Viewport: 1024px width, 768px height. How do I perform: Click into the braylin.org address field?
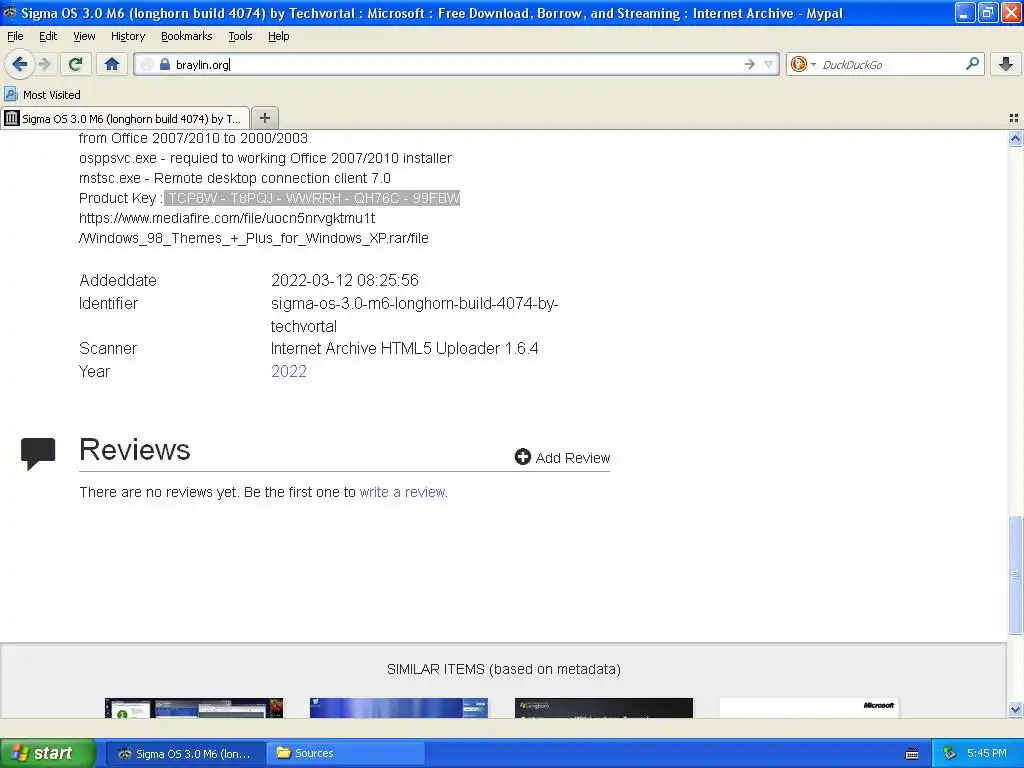[457, 64]
